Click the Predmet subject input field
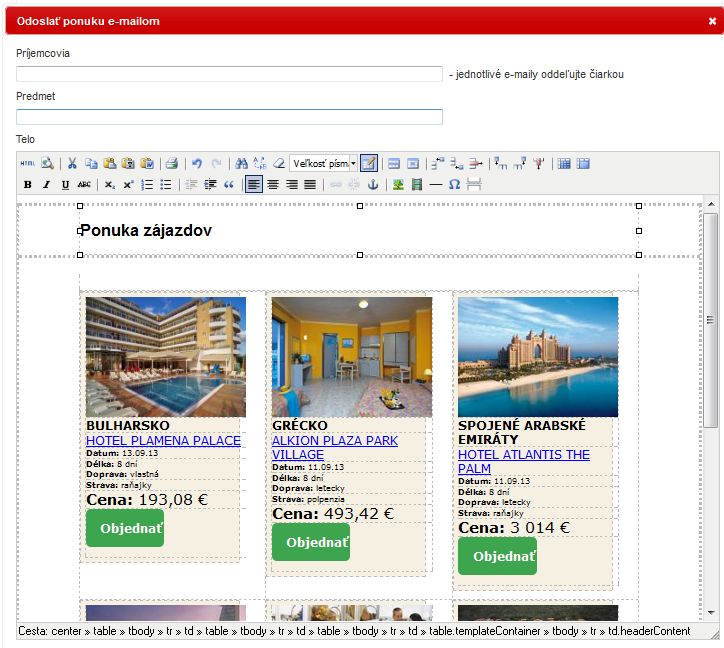 (x=229, y=117)
